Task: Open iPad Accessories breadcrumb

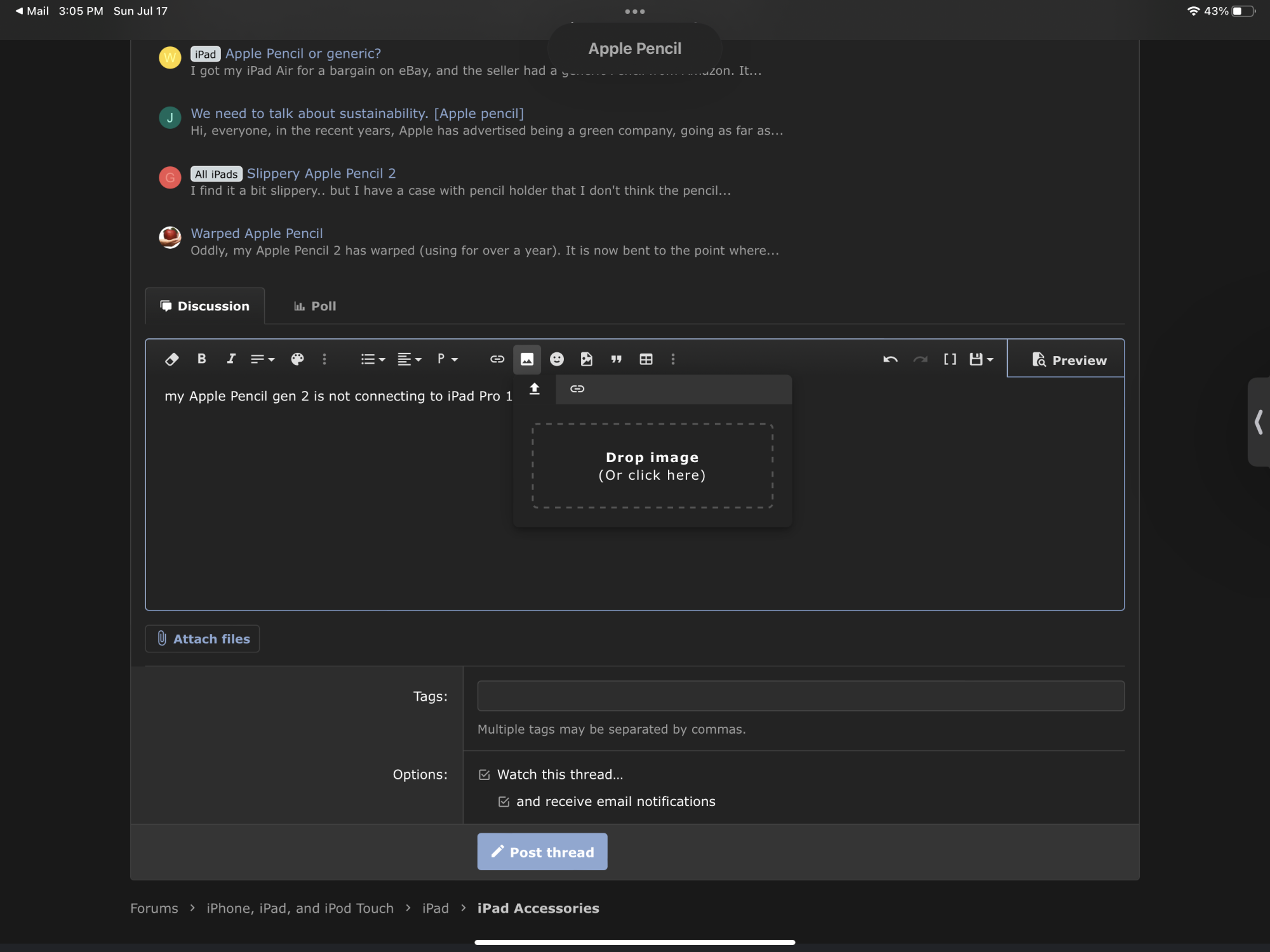Action: pyautogui.click(x=538, y=908)
